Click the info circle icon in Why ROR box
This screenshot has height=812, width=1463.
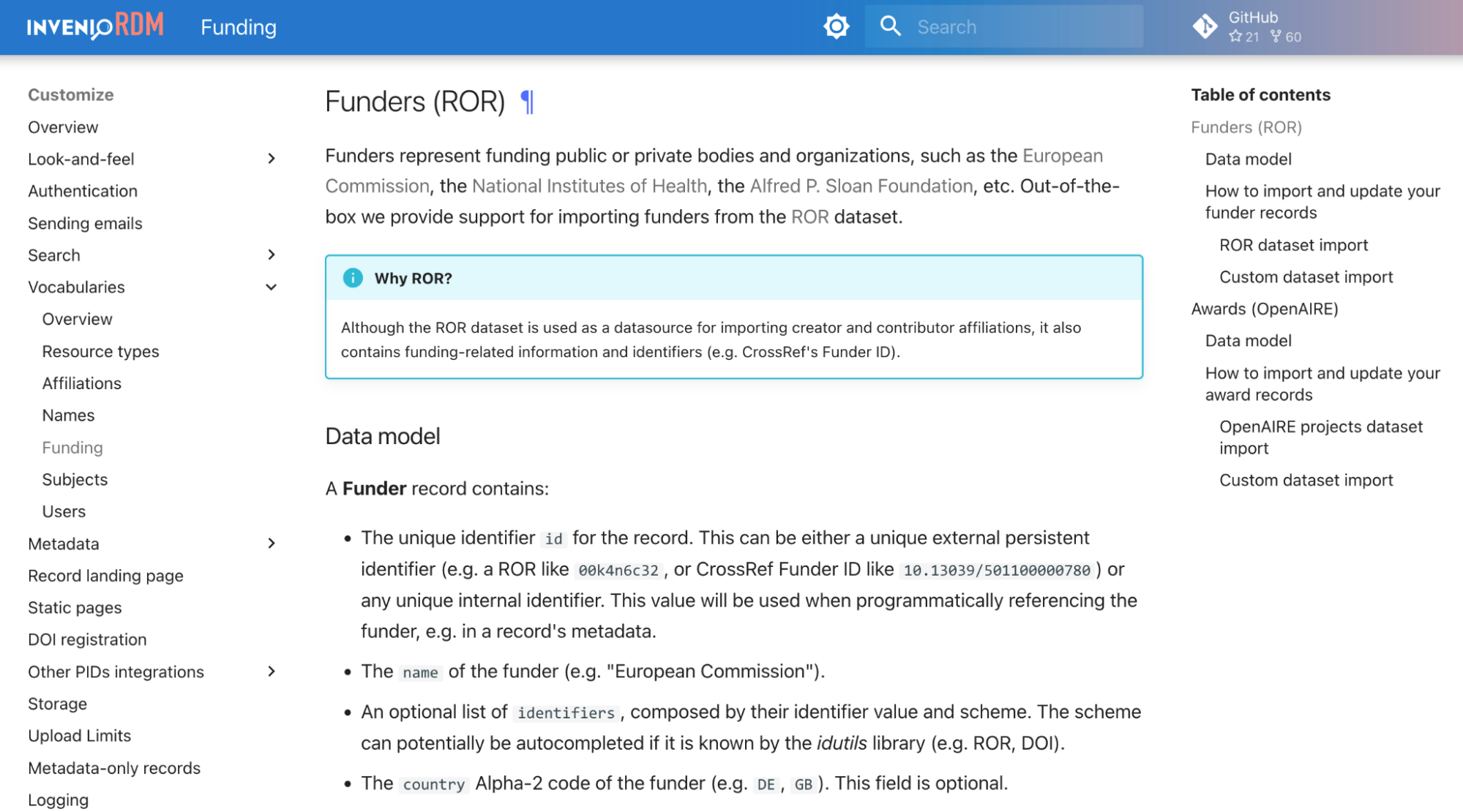coord(352,278)
